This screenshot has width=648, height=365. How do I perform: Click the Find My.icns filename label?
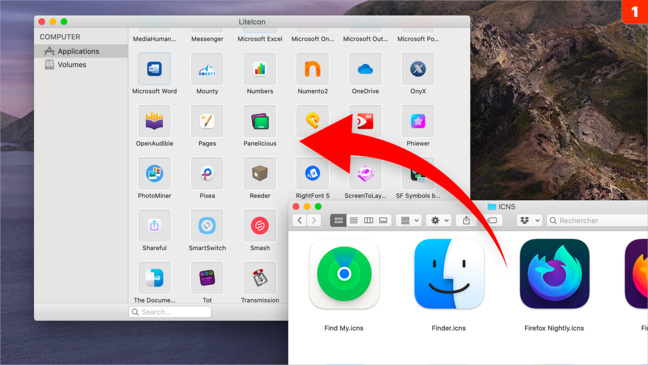point(344,328)
